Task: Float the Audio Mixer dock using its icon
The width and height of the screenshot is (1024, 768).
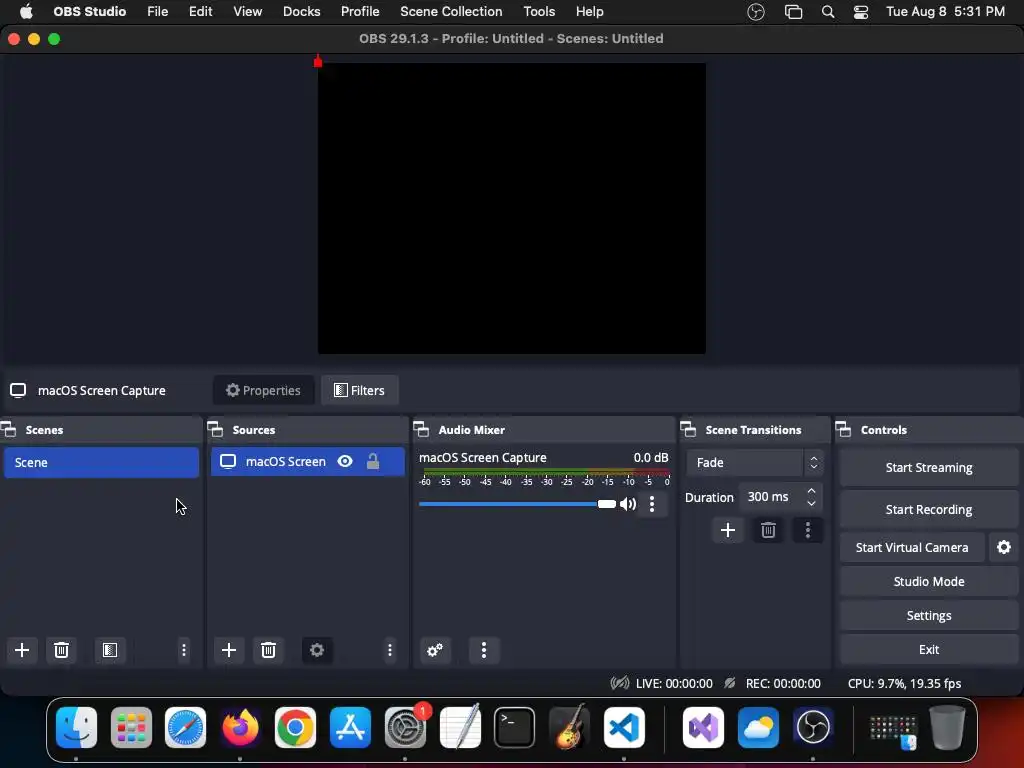Action: tap(422, 430)
